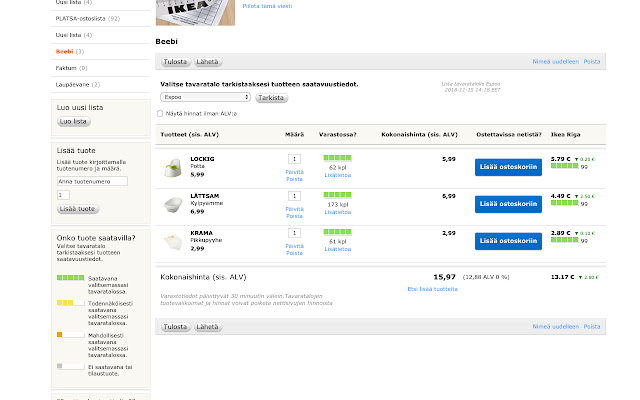Open the LÄTTSAM baby bath image
The width and height of the screenshot is (640, 400).
pos(173,204)
